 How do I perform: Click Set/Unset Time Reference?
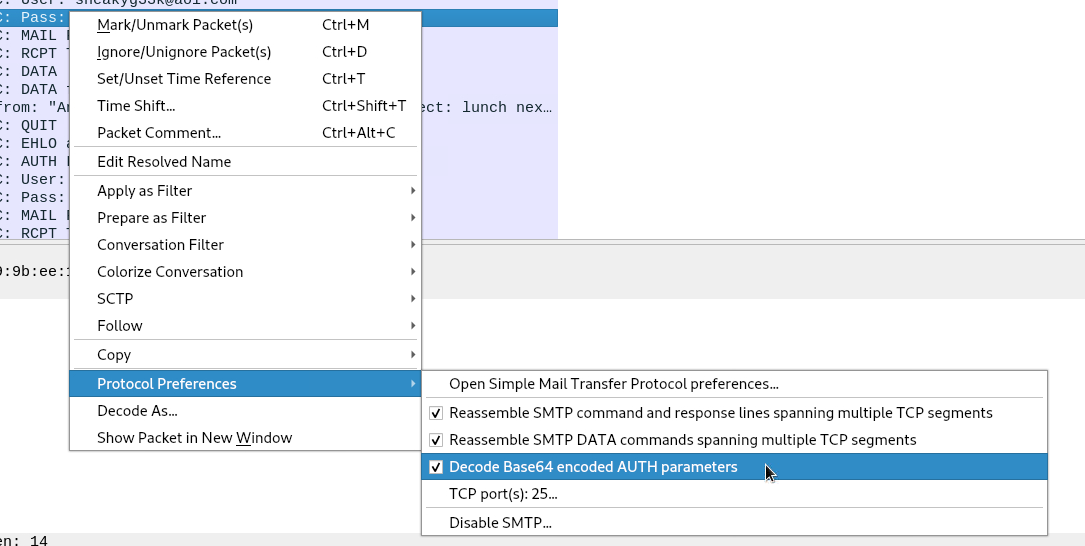(184, 79)
